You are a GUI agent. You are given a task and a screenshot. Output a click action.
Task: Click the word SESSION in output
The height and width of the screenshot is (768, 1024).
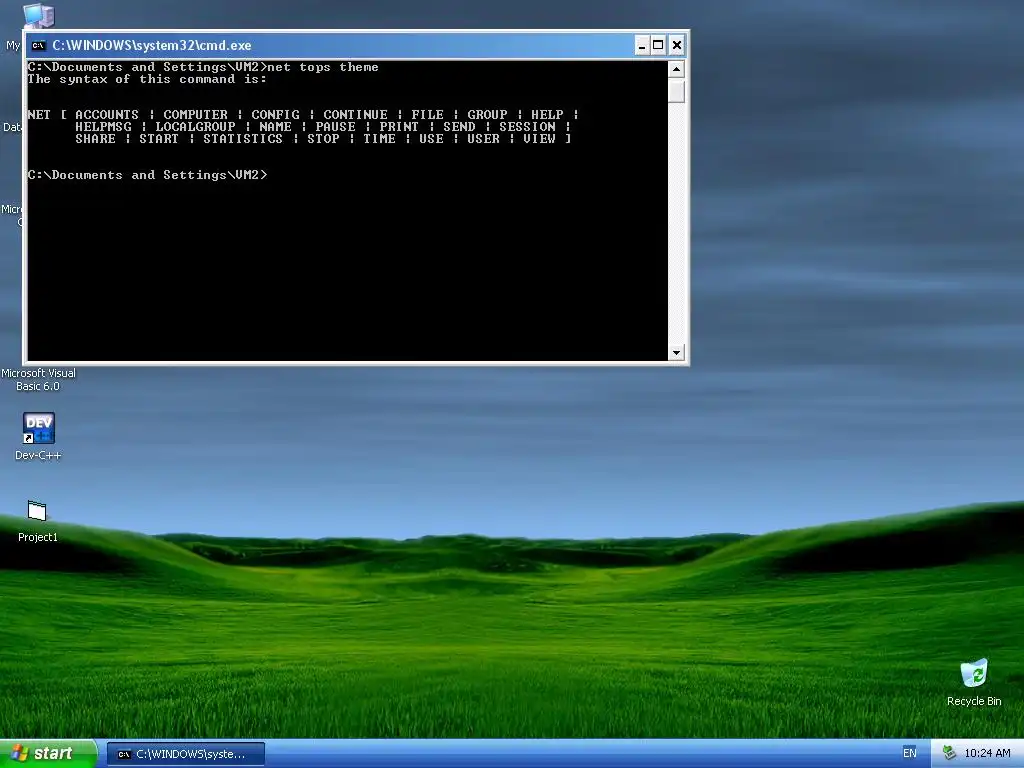pos(528,127)
